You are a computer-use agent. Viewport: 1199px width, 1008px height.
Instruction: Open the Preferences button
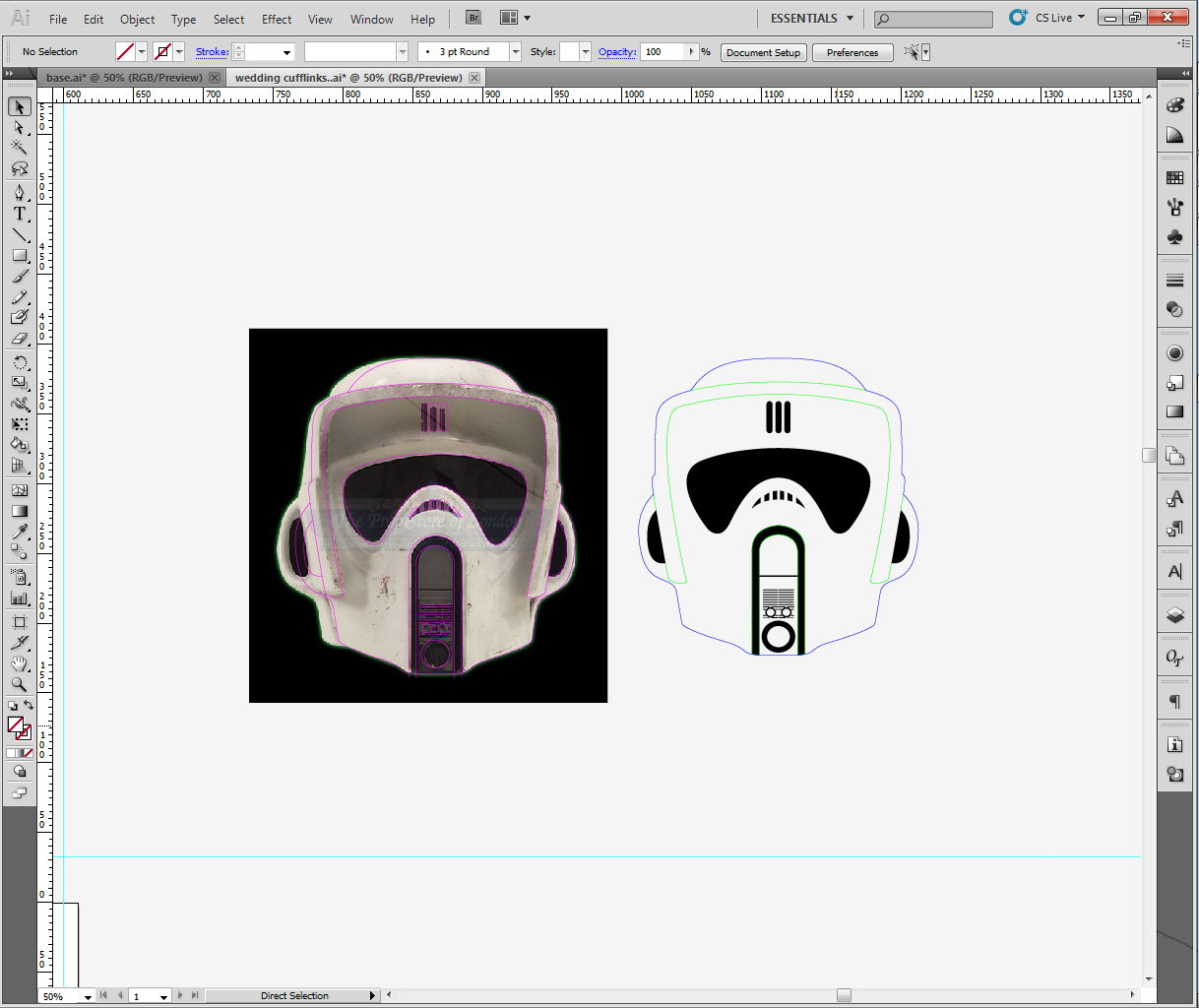(852, 52)
